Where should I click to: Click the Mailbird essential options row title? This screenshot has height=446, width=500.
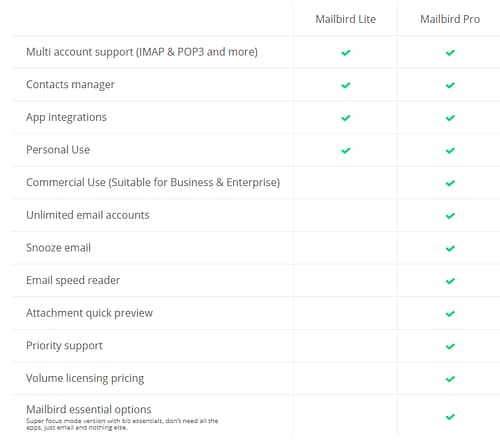pos(89,409)
